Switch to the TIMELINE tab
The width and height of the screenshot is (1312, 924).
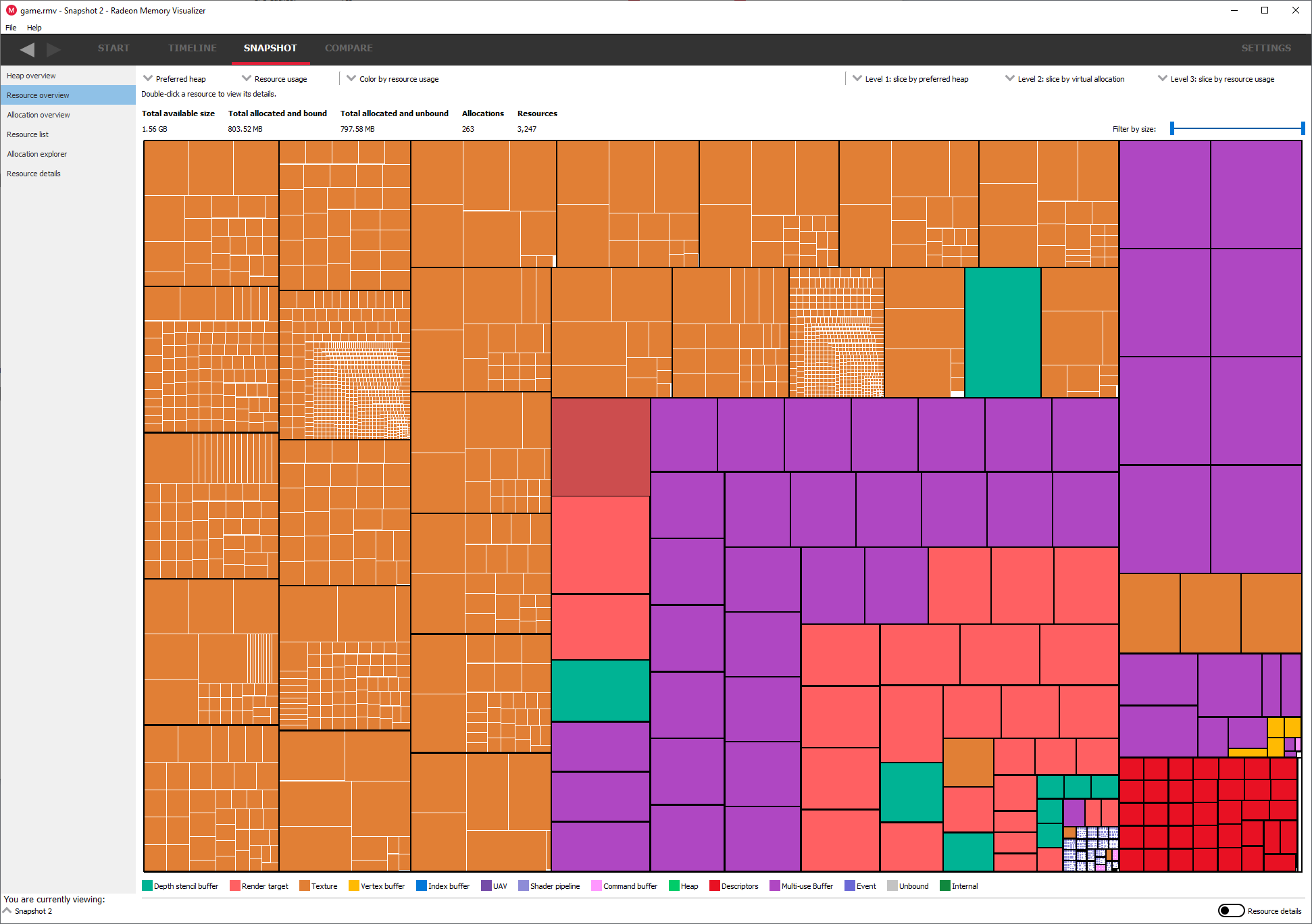point(193,48)
